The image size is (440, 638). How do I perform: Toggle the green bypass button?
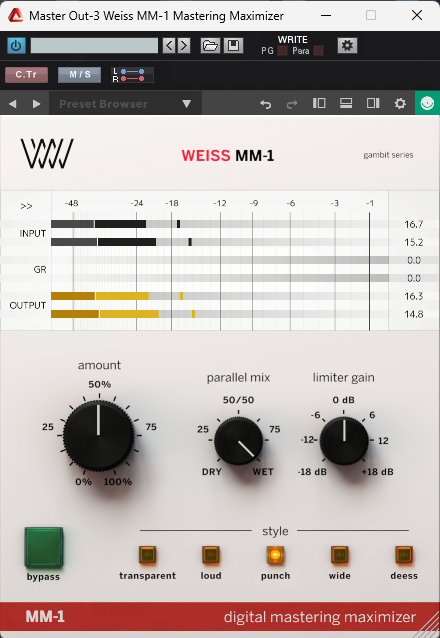(x=44, y=547)
